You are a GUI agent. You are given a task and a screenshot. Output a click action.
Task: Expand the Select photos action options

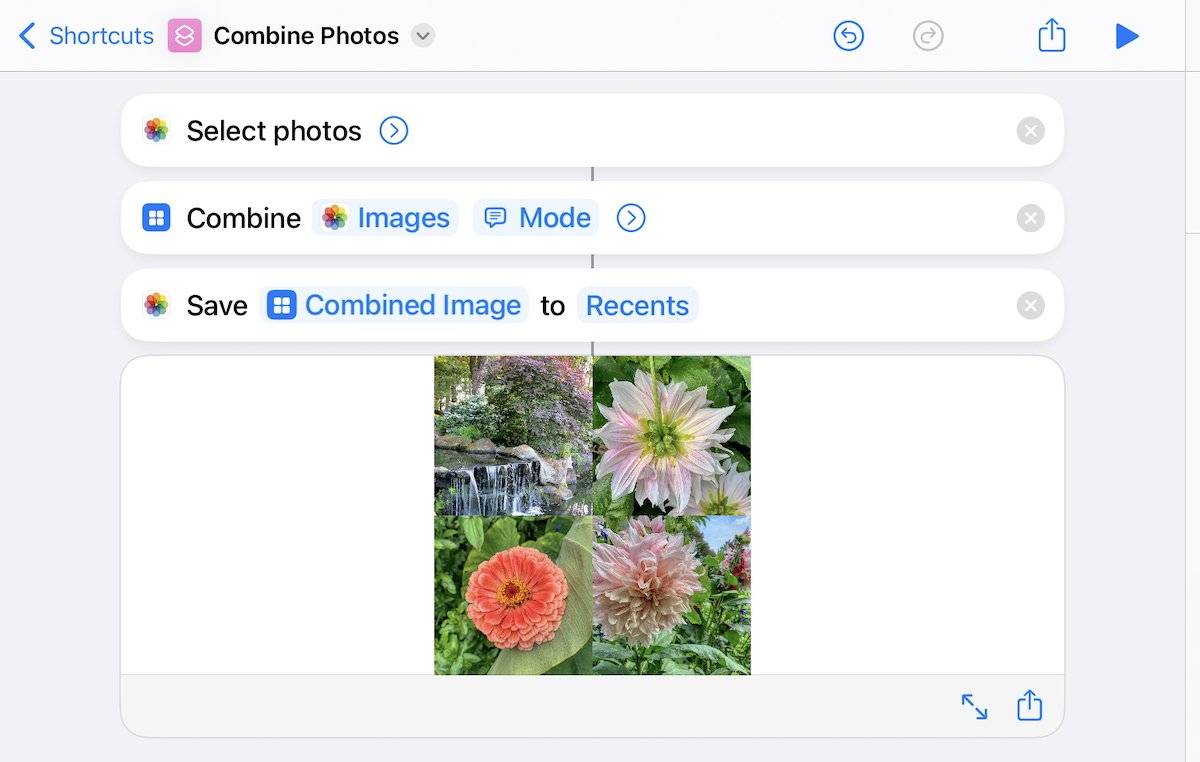pos(394,131)
